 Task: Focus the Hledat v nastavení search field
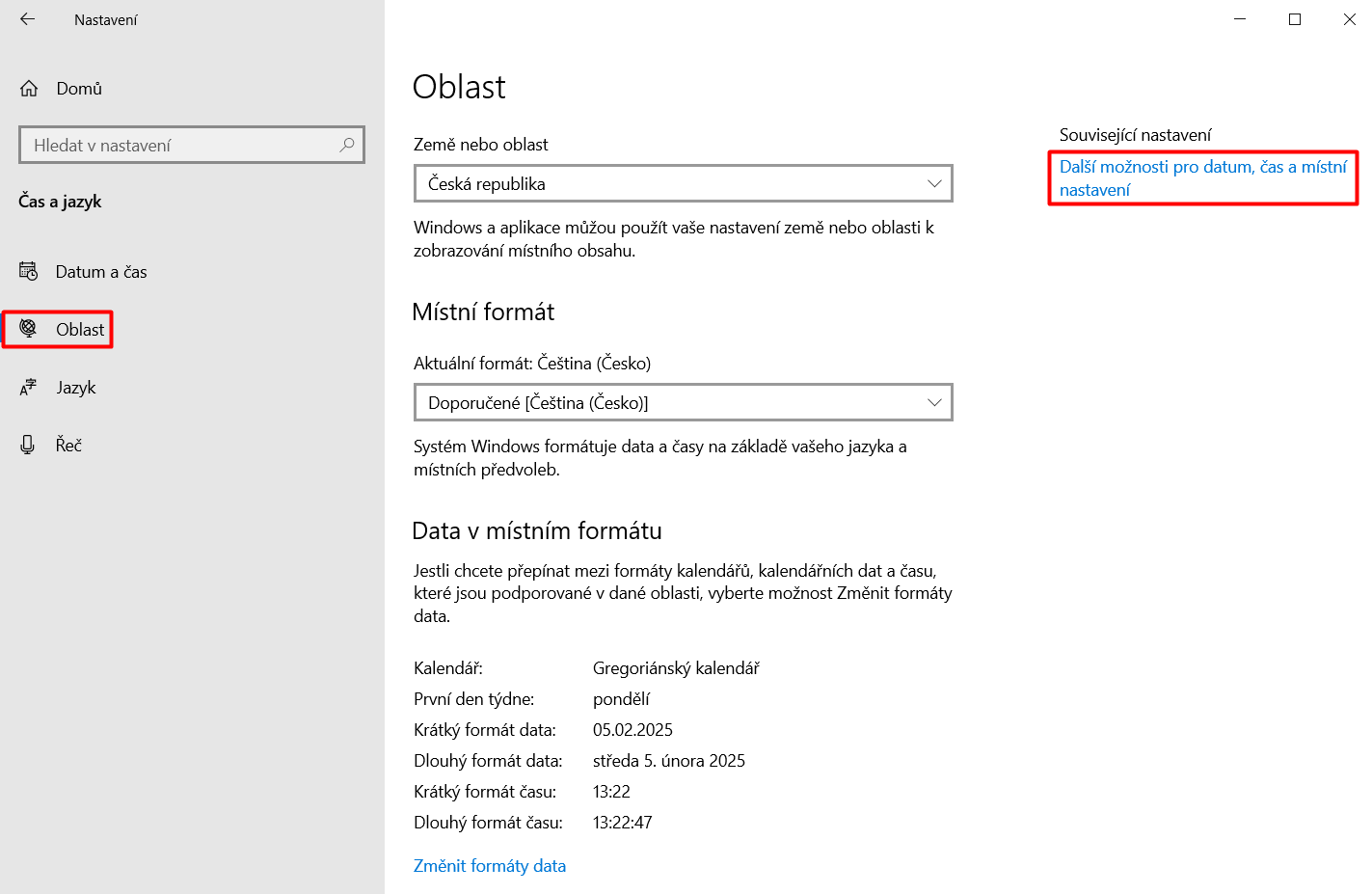click(x=192, y=145)
